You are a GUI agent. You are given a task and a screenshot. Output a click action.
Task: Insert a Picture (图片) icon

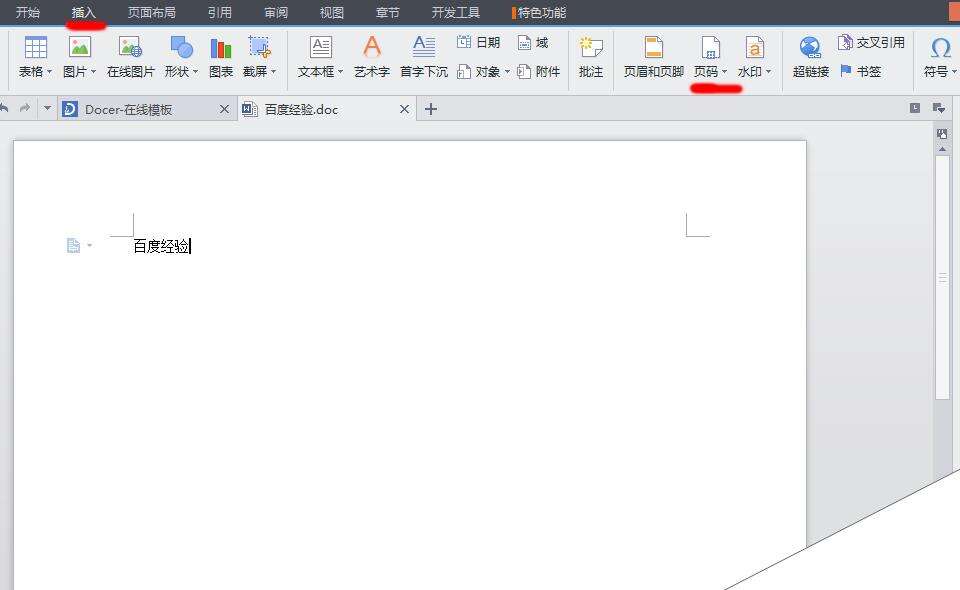pos(80,47)
